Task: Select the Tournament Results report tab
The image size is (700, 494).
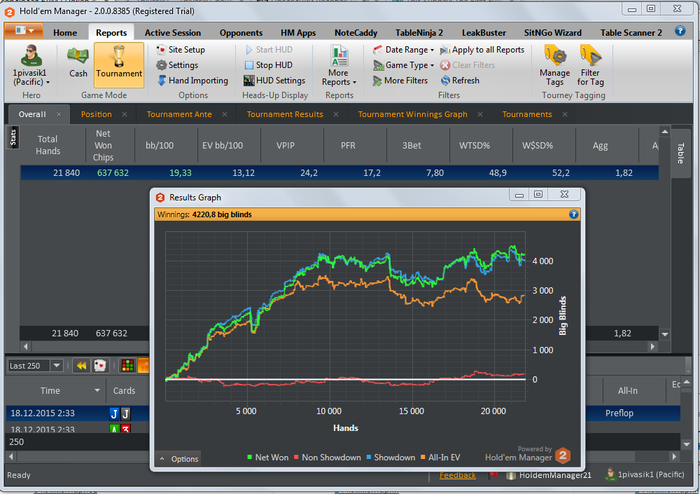Action: point(285,114)
